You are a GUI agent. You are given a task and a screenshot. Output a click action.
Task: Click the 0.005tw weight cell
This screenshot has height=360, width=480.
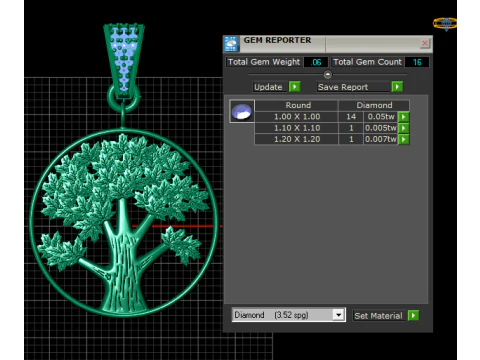click(x=381, y=128)
